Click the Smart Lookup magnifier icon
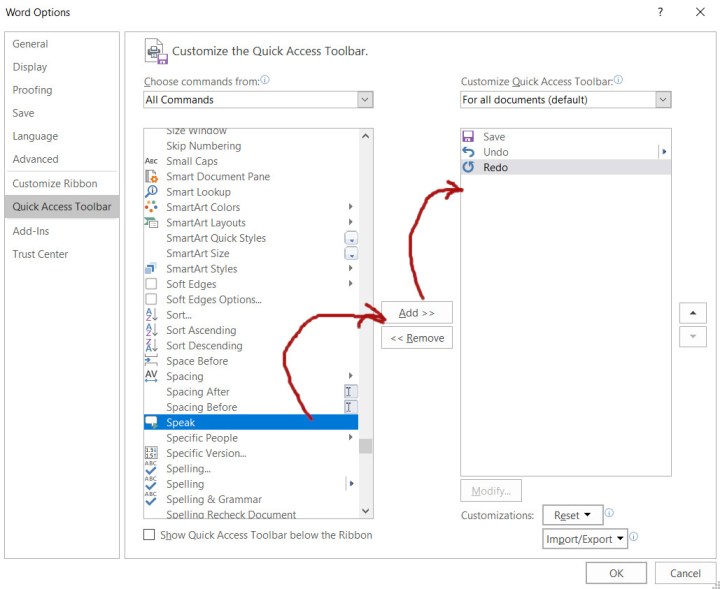Viewport: 720px width, 589px height. pyautogui.click(x=151, y=192)
